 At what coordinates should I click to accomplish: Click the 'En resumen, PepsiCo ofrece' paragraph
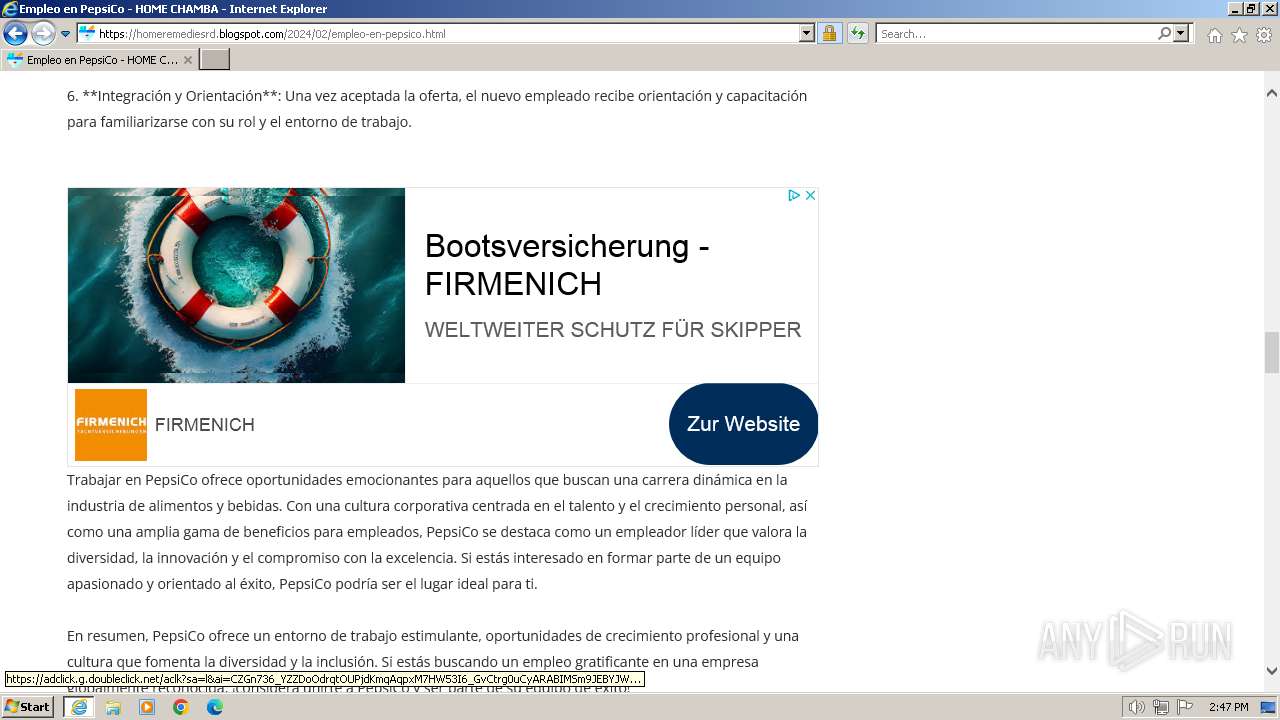pos(433,661)
